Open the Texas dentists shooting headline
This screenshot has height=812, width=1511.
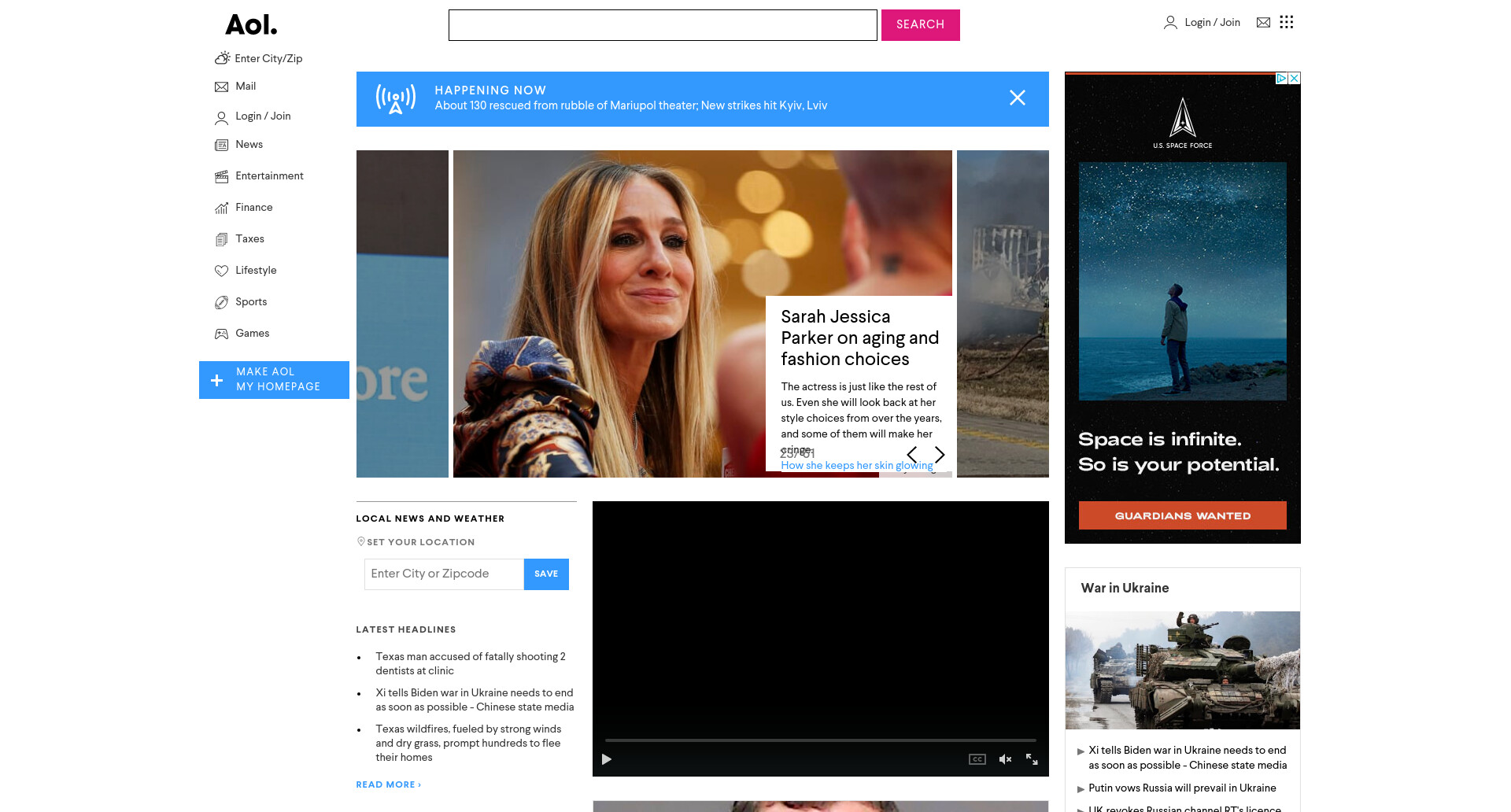471,663
